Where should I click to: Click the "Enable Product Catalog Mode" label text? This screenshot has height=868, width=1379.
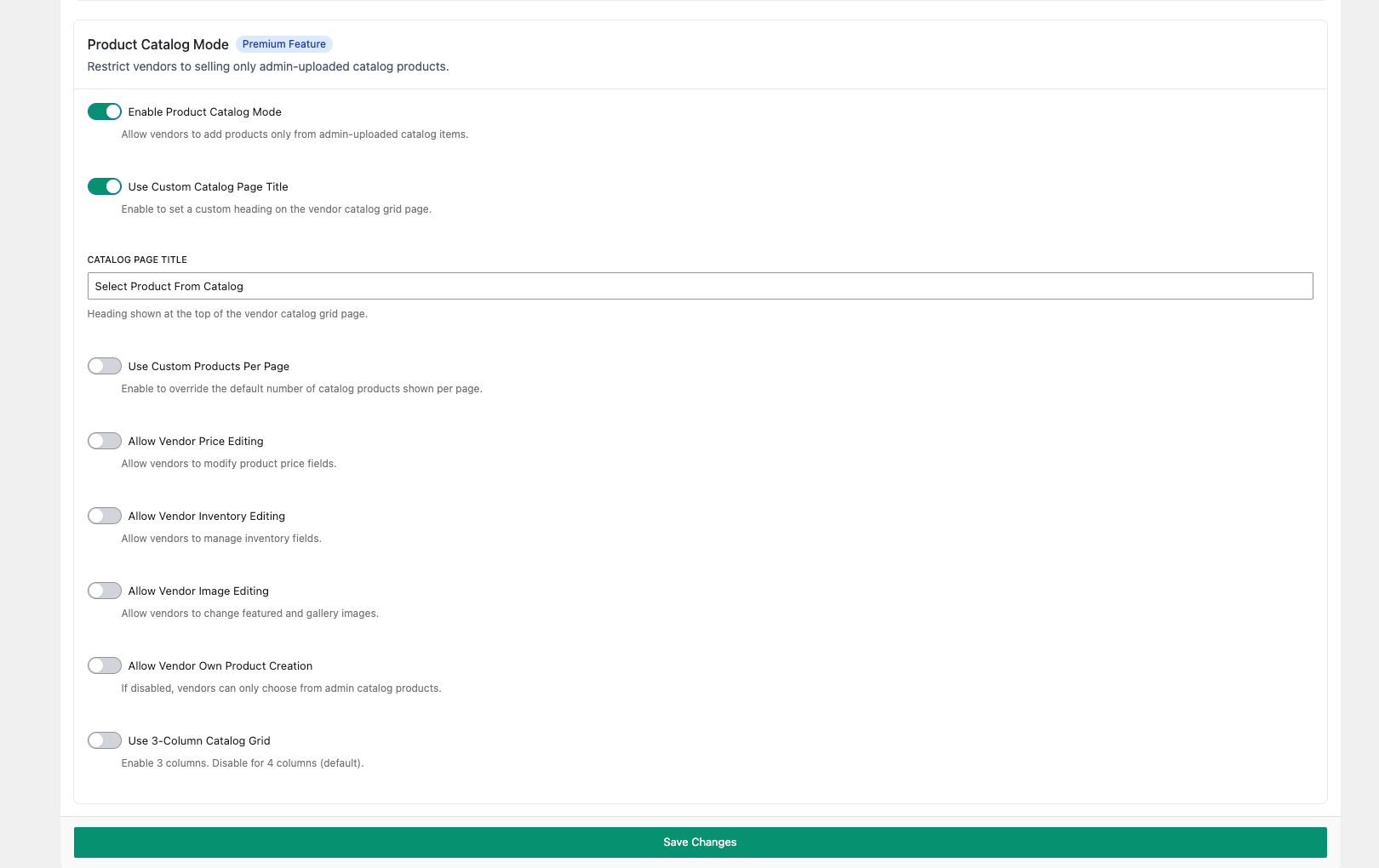tap(204, 111)
